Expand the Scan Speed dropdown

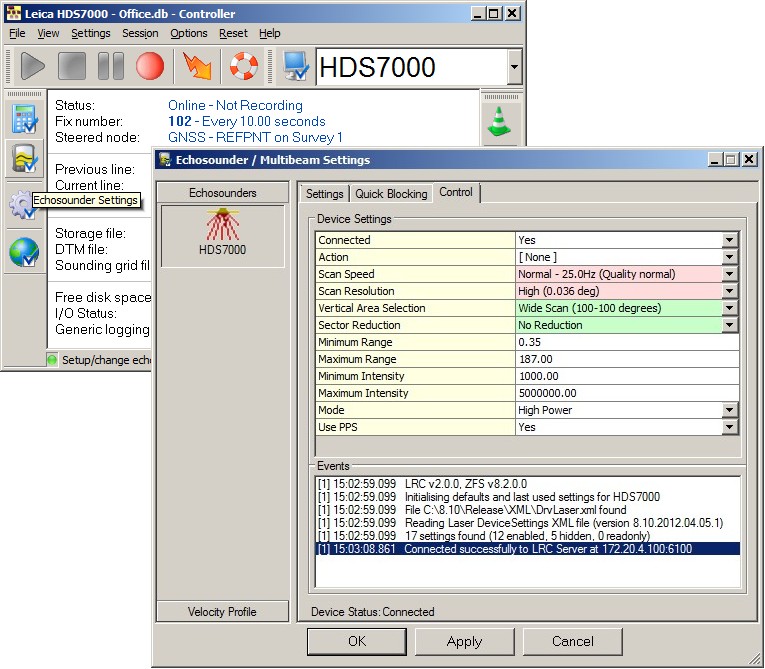coord(729,274)
